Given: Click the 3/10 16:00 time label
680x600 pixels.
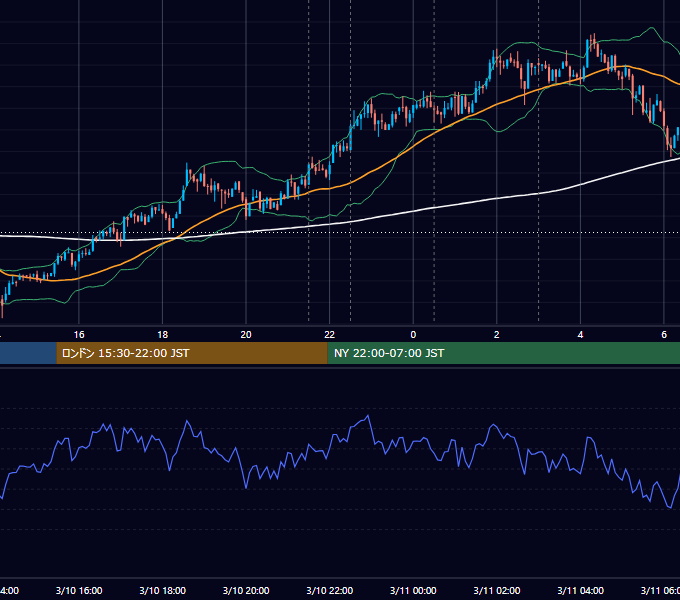Looking at the screenshot, I should tap(79, 590).
